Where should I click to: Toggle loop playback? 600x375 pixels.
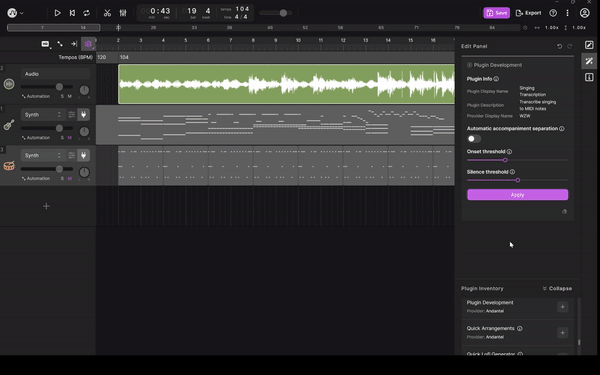[86, 13]
